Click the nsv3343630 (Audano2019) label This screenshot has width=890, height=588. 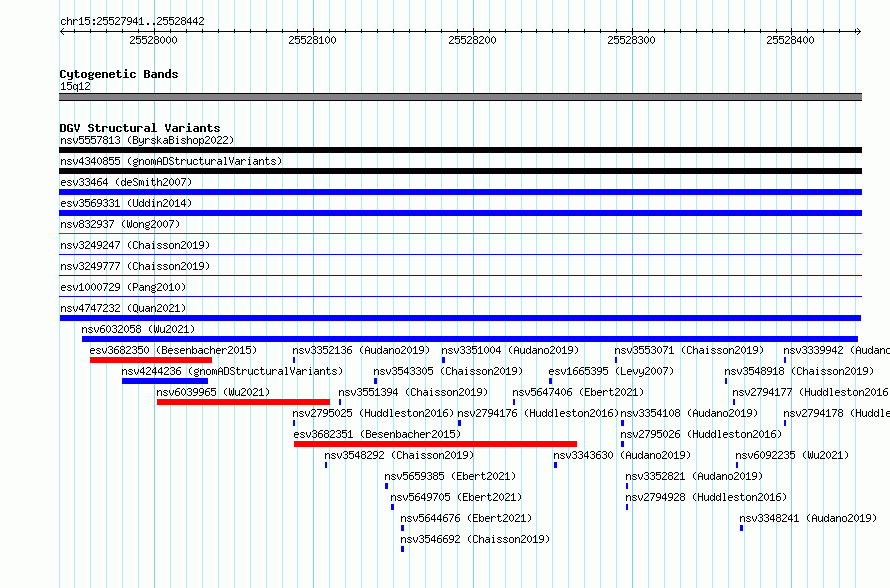(622, 455)
